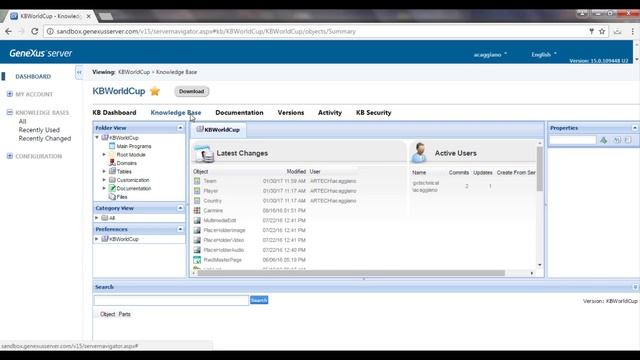Click the favorite star next to KBWorldCup
This screenshot has width=640, height=360.
click(x=155, y=91)
